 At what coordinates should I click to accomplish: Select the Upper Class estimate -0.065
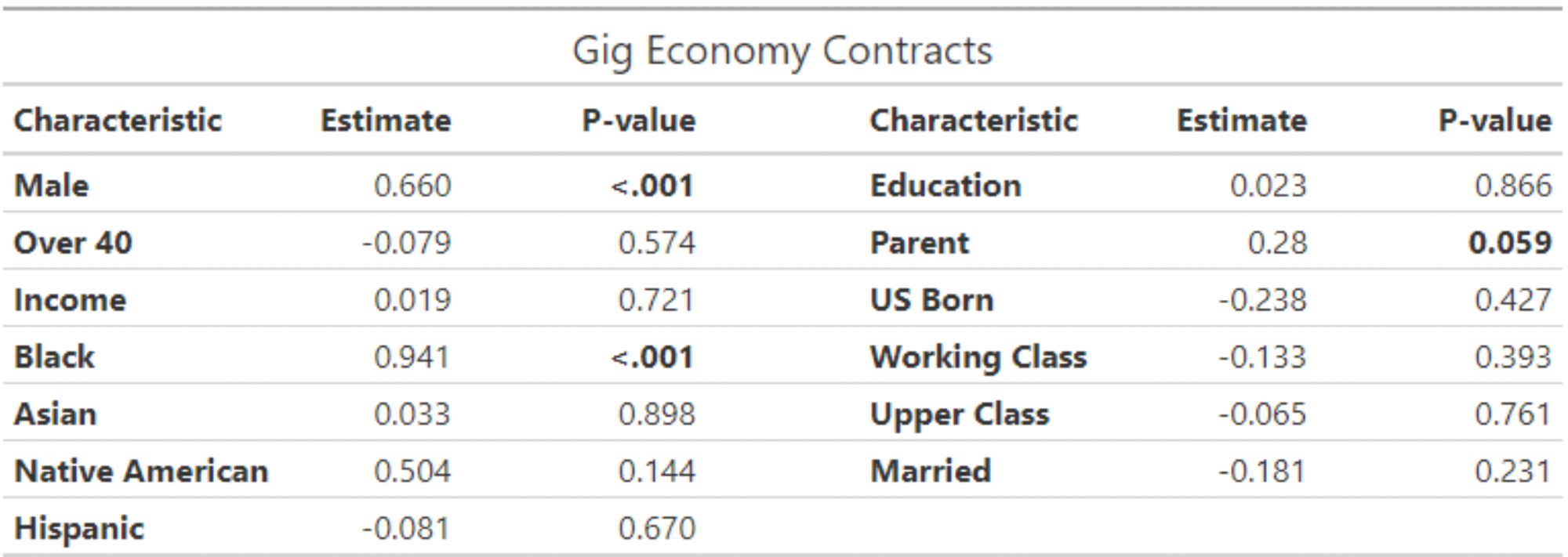point(1262,414)
